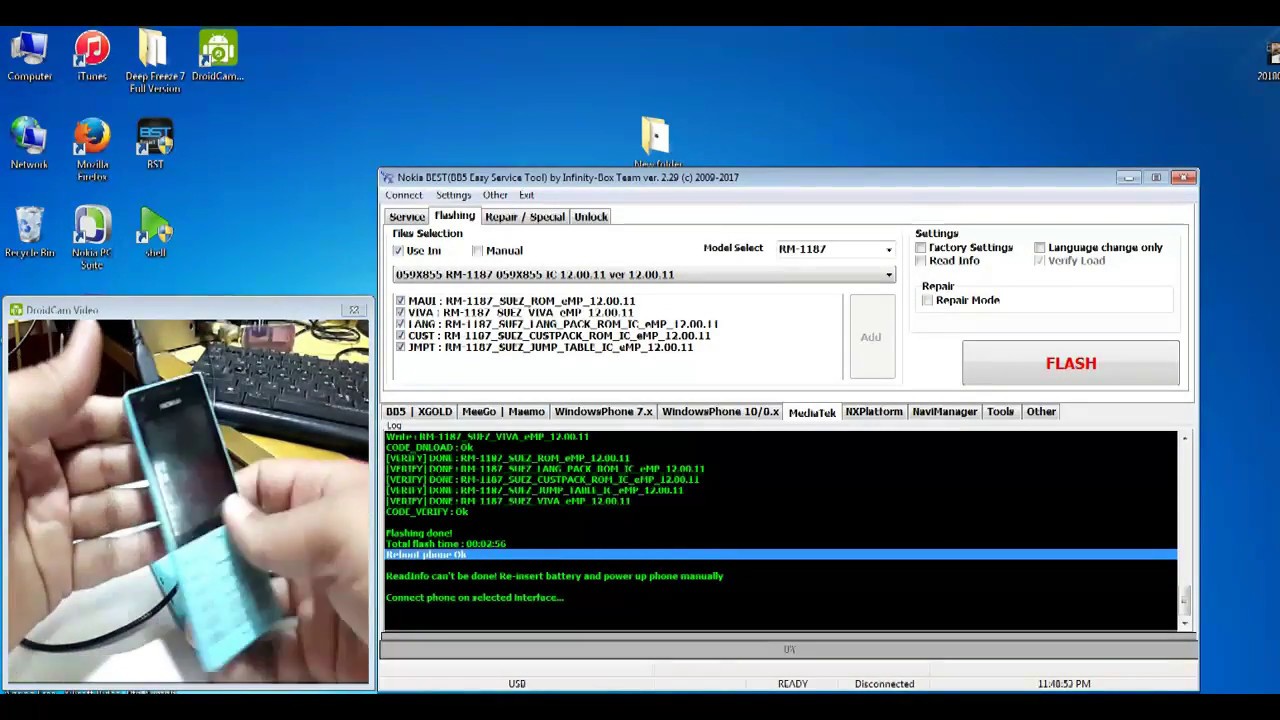The image size is (1280, 720).
Task: Close the DroidCam Video window
Action: 353,310
